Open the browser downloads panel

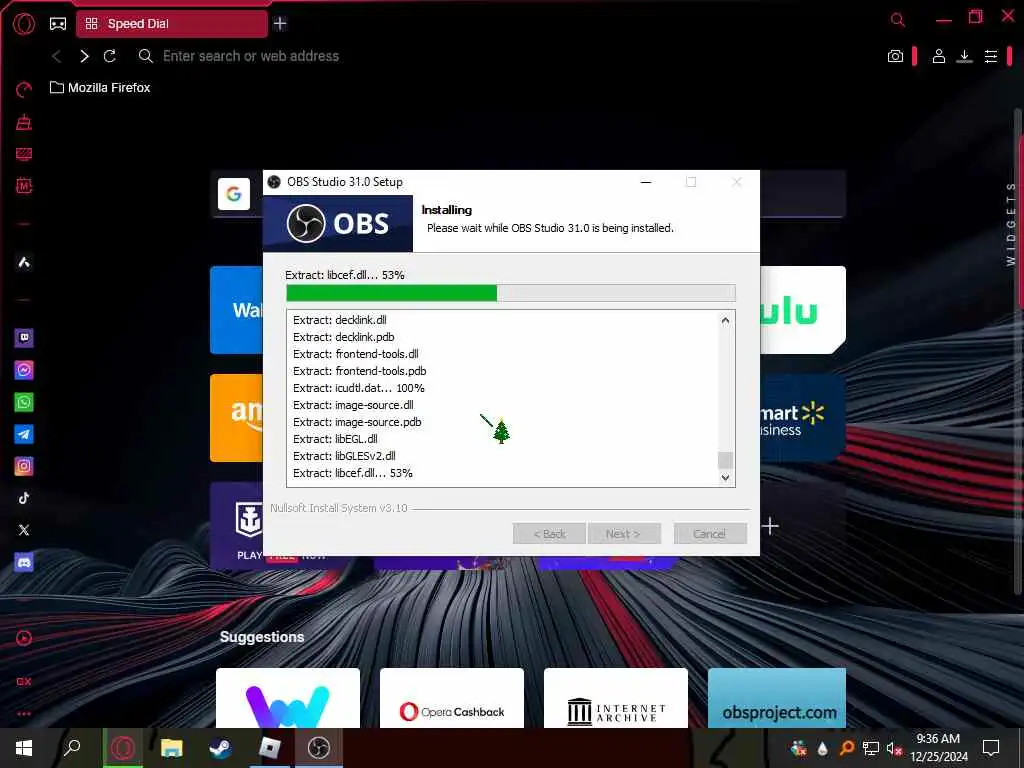(x=964, y=56)
